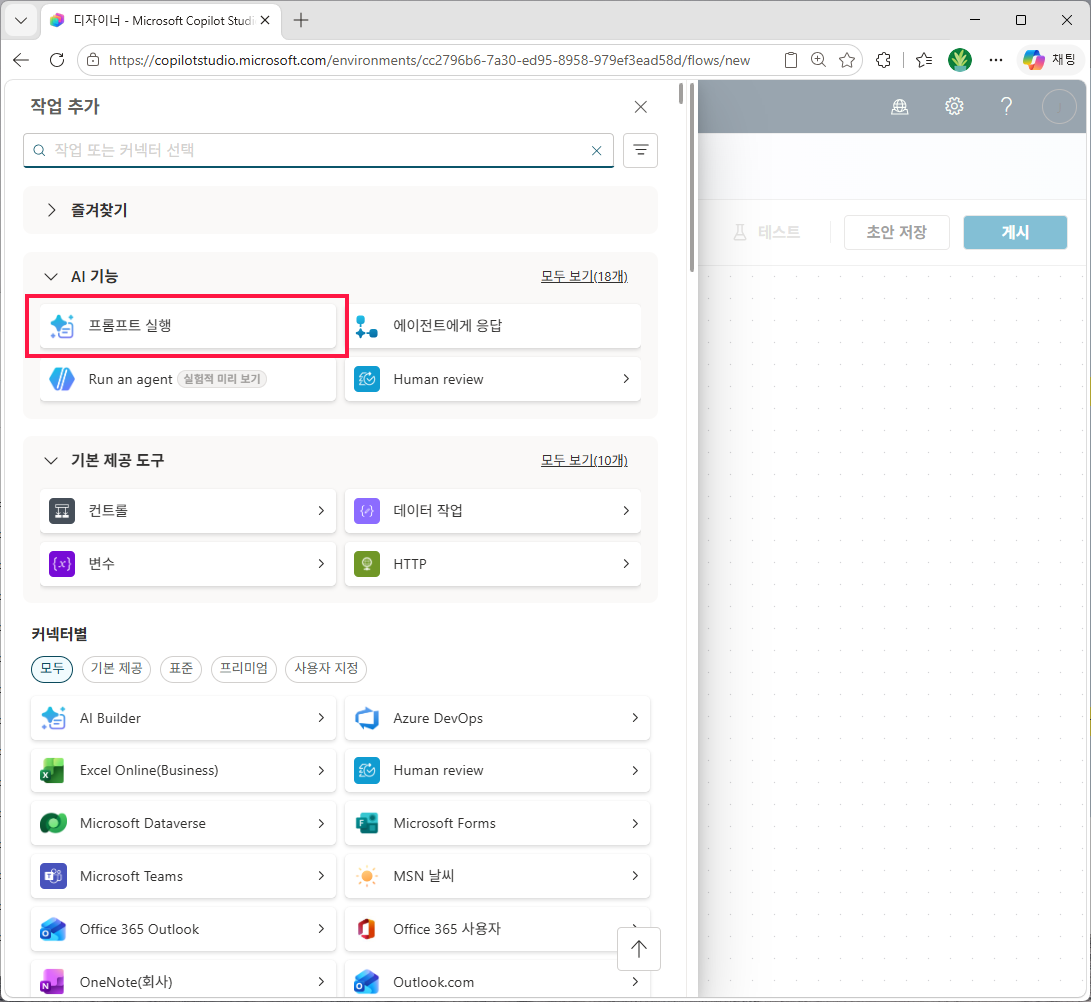
Task: Open the Microsoft Dataverse connector
Action: pyautogui.click(x=184, y=823)
